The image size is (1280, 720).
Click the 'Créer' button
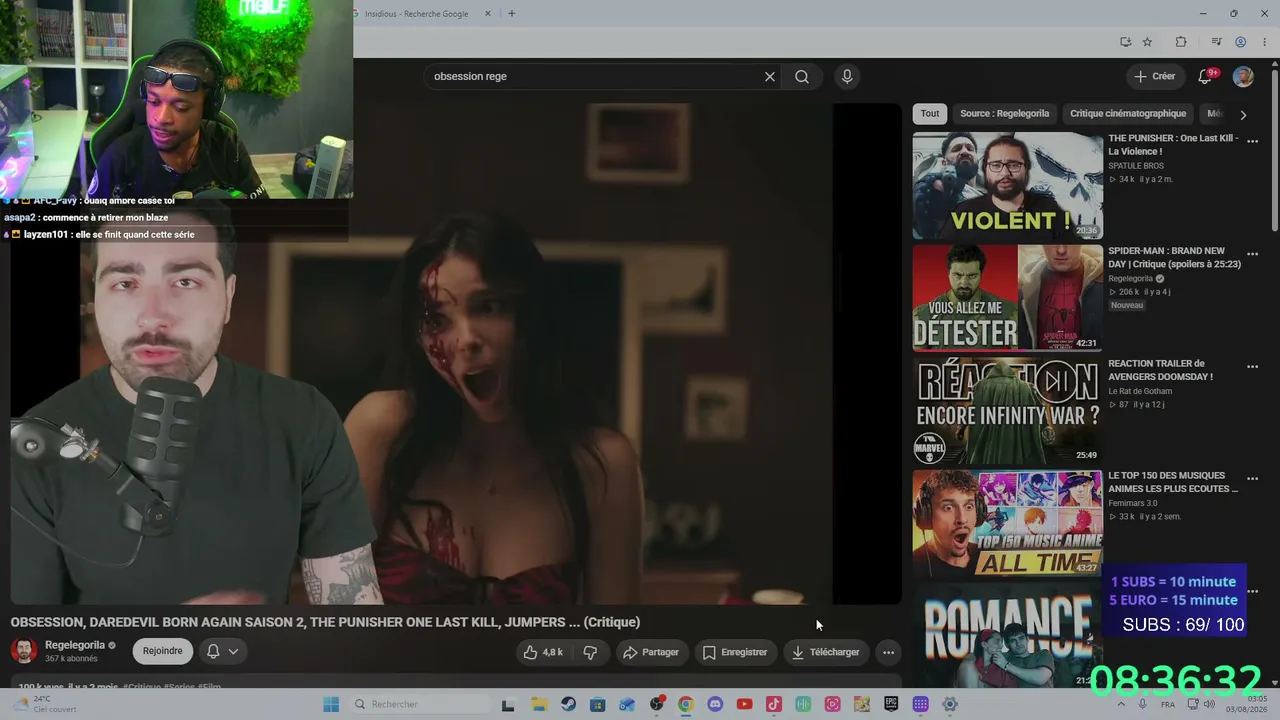[1155, 76]
